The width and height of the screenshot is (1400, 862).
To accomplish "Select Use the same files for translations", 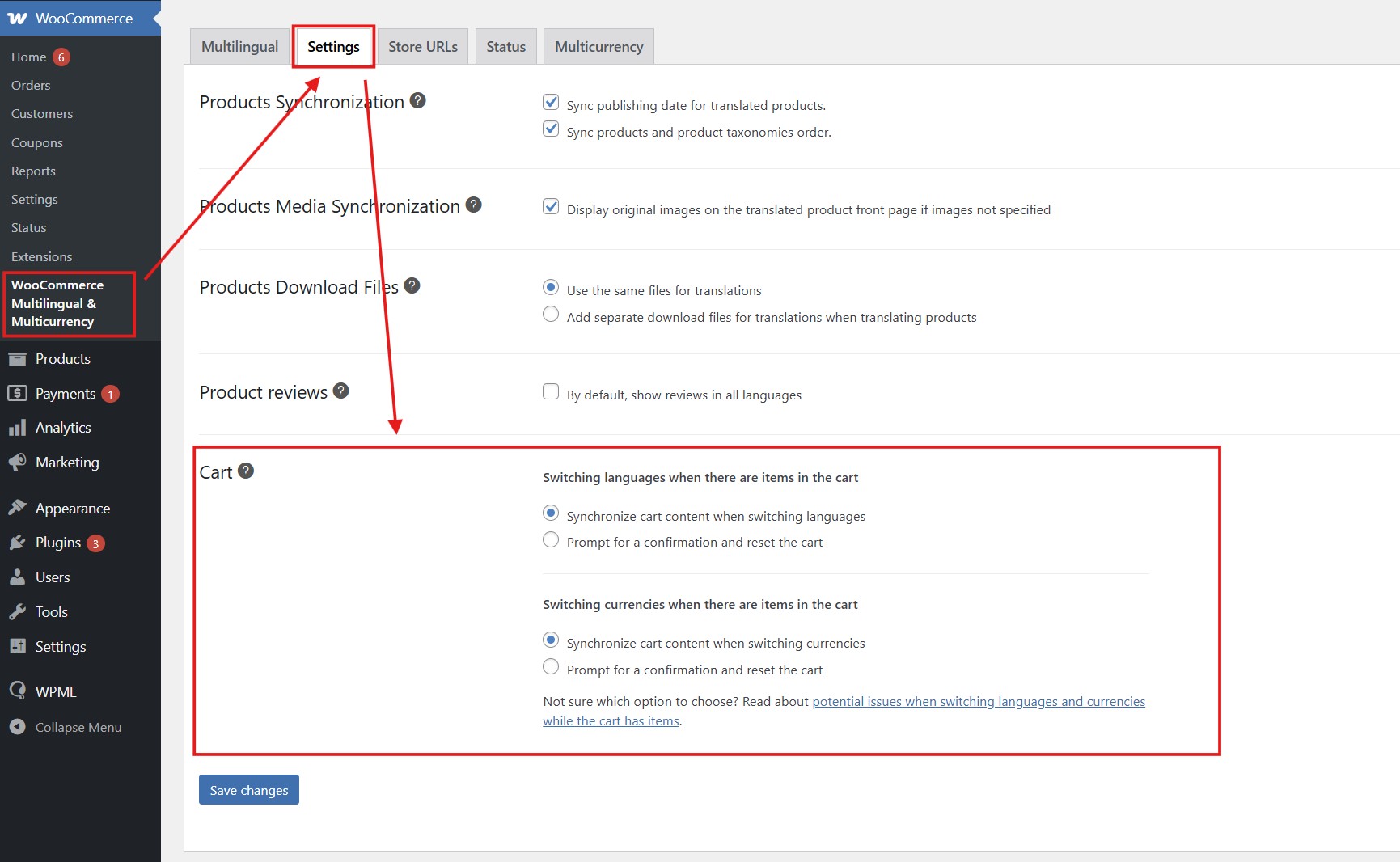I will (x=551, y=287).
